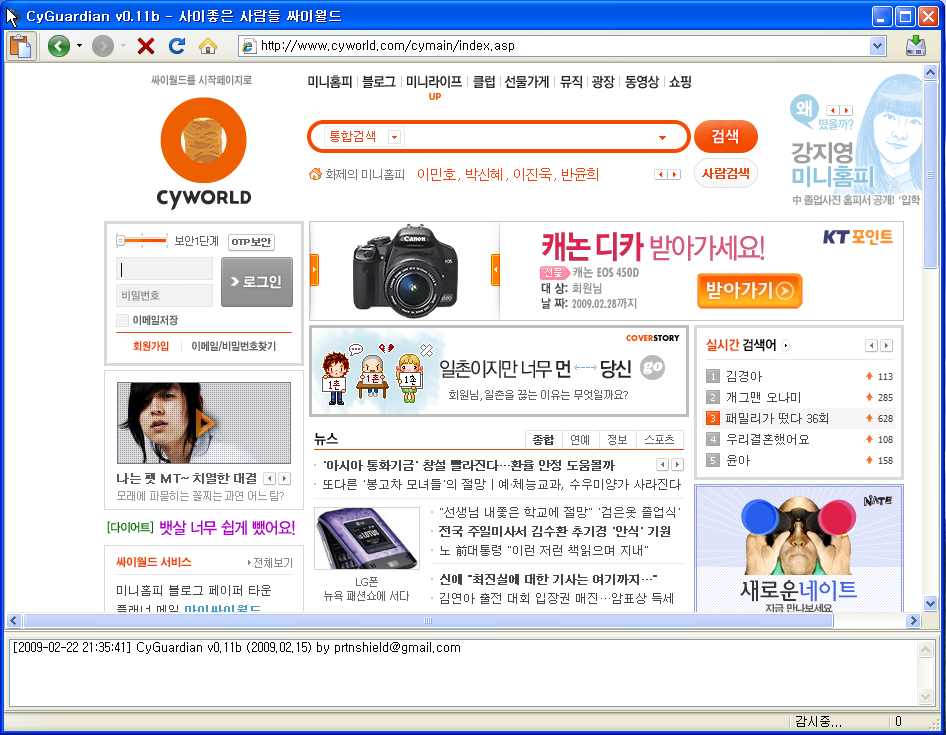Click the horizontal scrollbar right arrow
The height and width of the screenshot is (735, 946).
pyautogui.click(x=913, y=620)
